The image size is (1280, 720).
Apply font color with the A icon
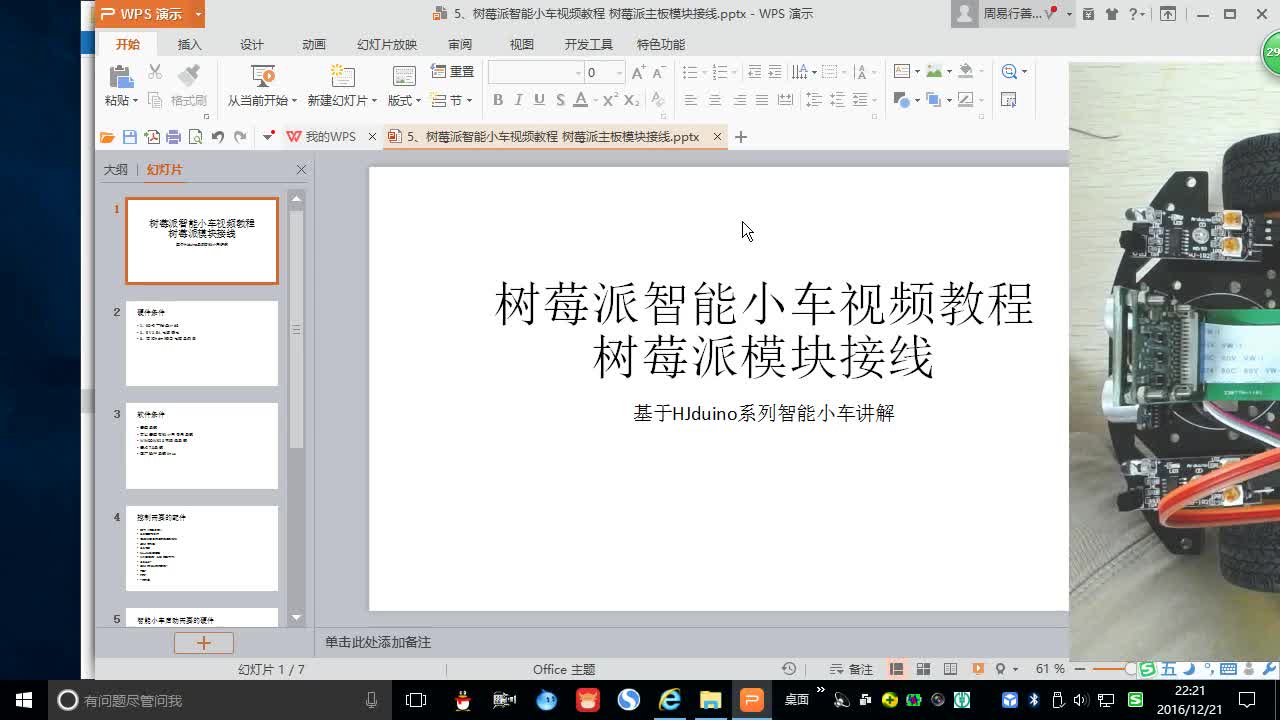tap(580, 100)
